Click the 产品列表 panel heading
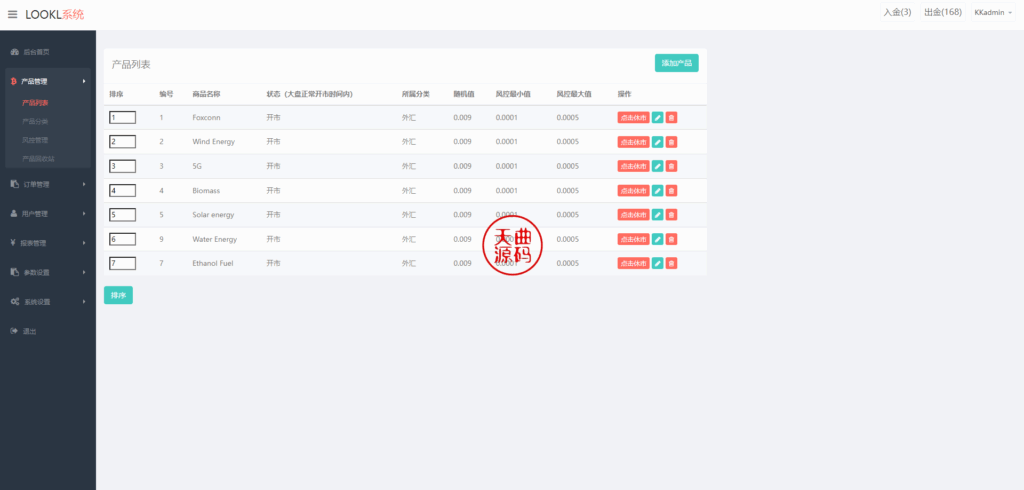This screenshot has height=490, width=1024. pos(131,65)
